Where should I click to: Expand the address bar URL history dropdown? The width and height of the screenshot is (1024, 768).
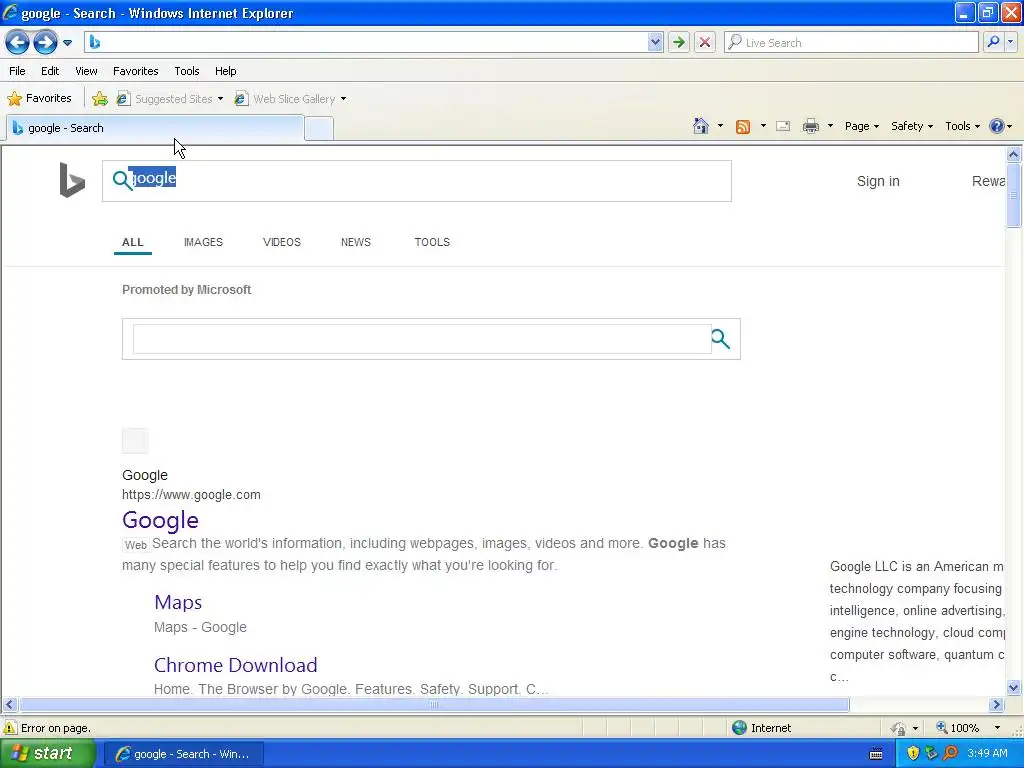655,42
